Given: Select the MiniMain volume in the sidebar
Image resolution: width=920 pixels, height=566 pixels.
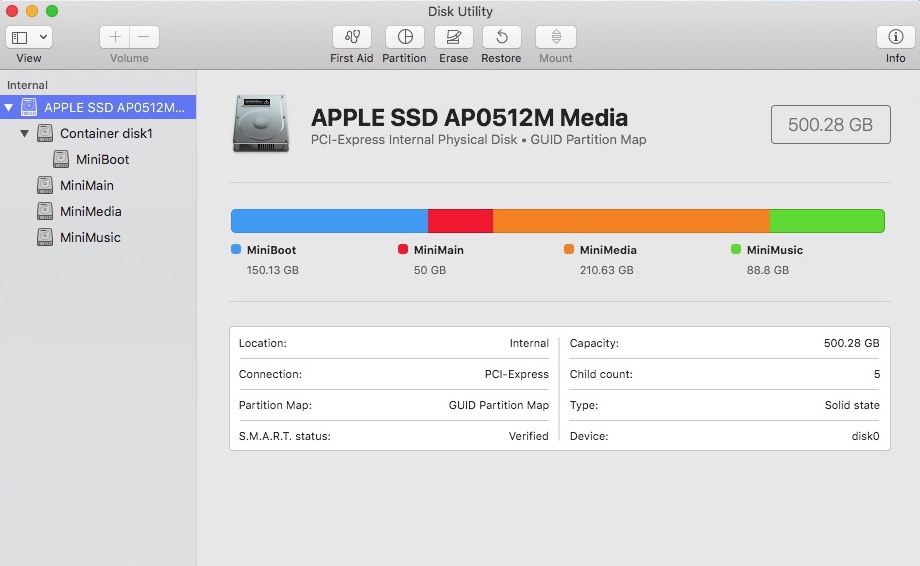Looking at the screenshot, I should coord(98,185).
